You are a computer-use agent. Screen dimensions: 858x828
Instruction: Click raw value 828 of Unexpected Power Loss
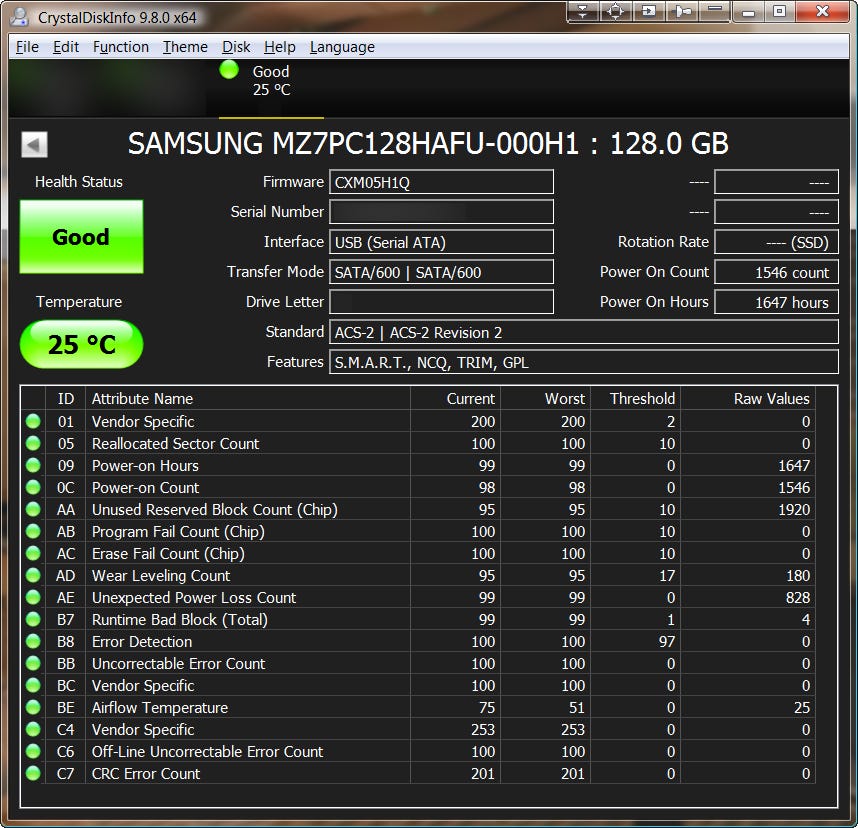point(798,598)
